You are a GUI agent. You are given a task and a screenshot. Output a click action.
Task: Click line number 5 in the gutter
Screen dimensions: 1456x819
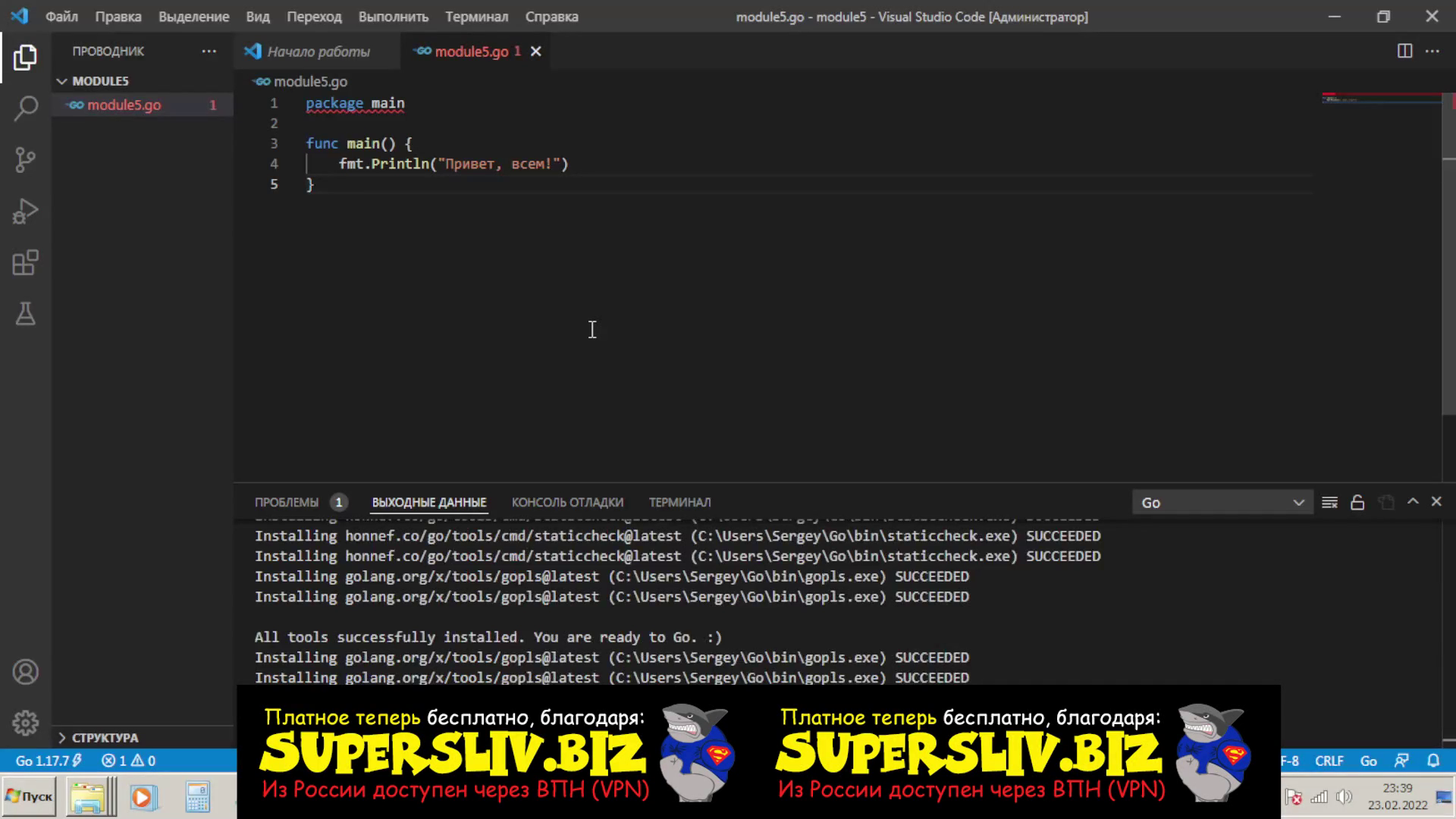[x=274, y=184]
